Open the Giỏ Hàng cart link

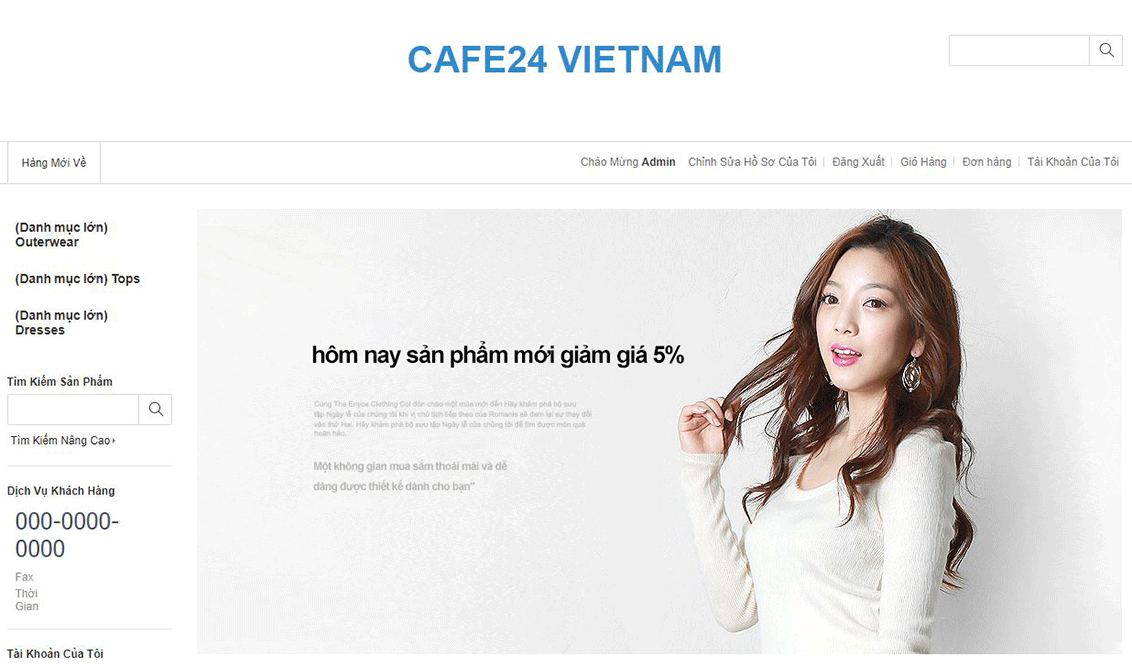coord(923,162)
